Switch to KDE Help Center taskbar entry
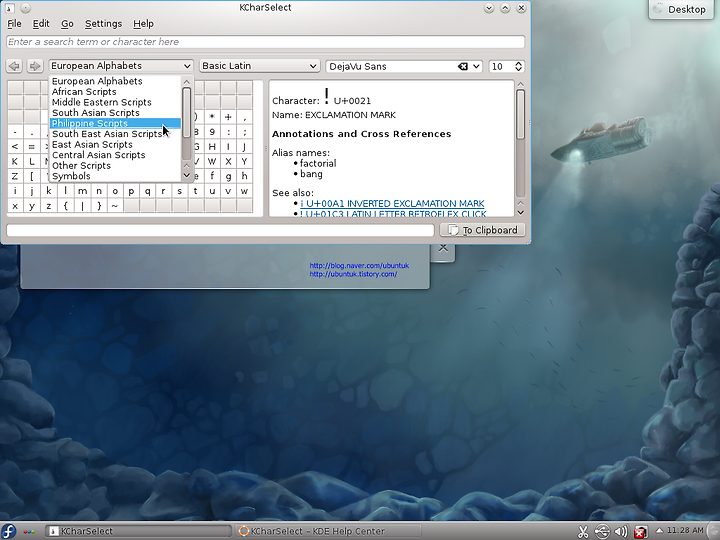The width and height of the screenshot is (720, 540). tap(328, 531)
